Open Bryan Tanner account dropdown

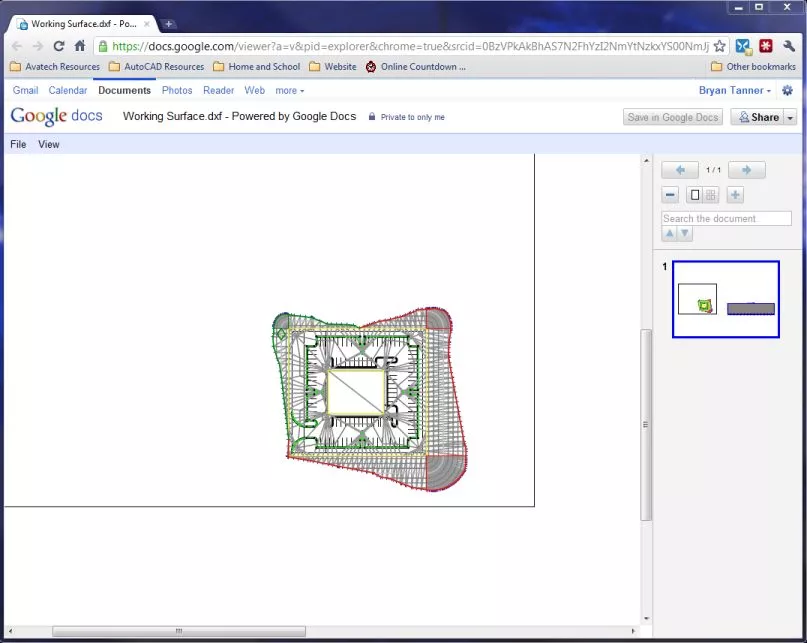pos(734,91)
